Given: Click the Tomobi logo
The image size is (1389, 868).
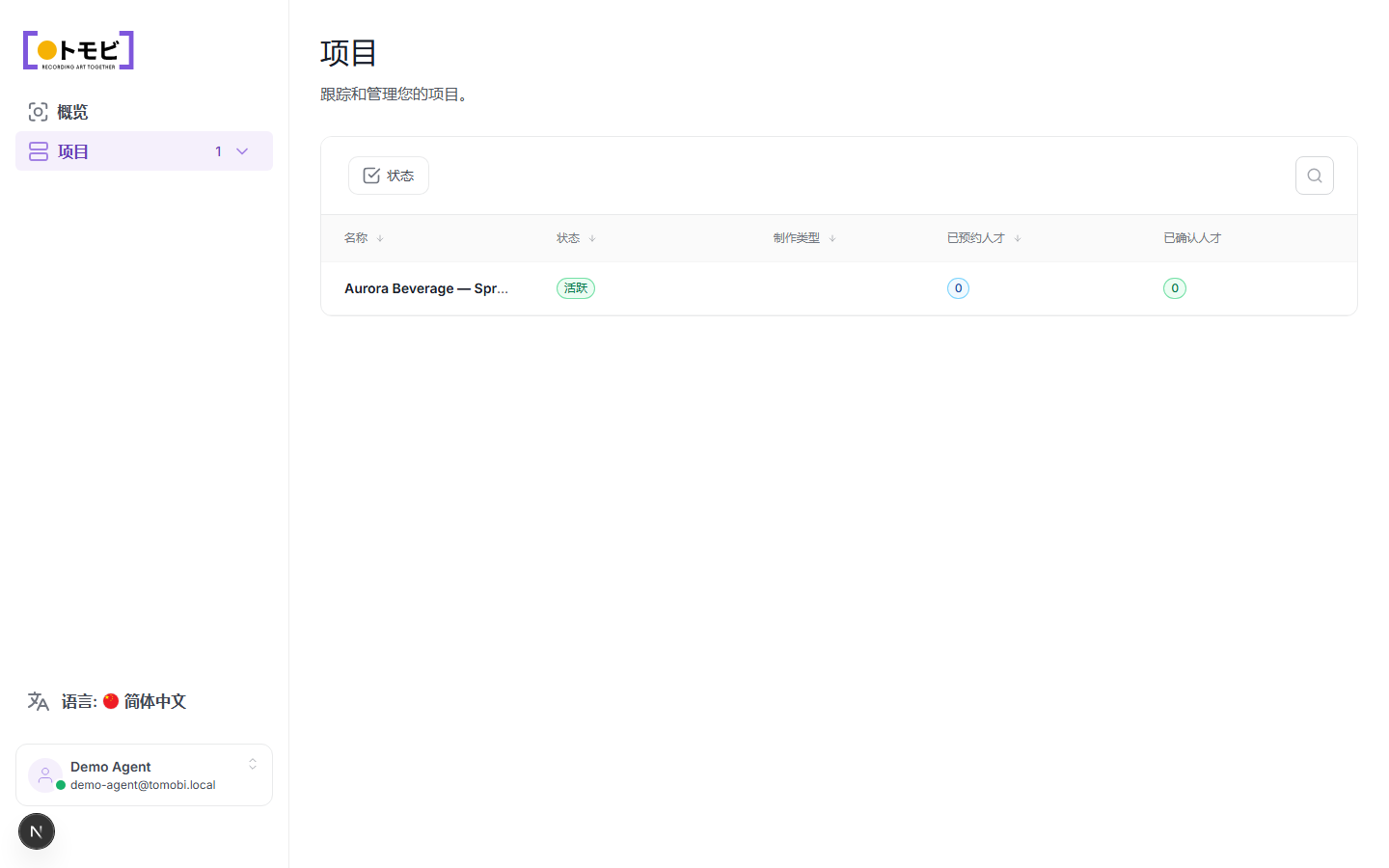Looking at the screenshot, I should (78, 50).
